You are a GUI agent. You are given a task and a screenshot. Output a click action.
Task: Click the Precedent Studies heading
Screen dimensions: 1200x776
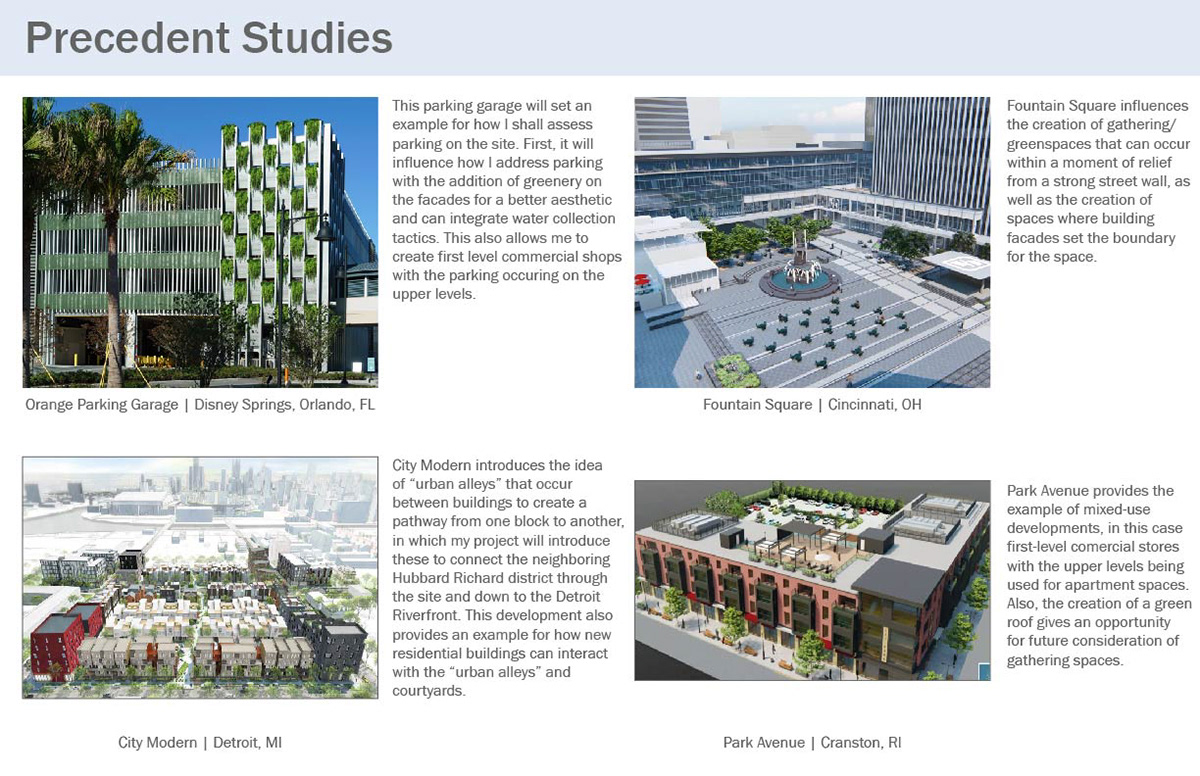[208, 38]
